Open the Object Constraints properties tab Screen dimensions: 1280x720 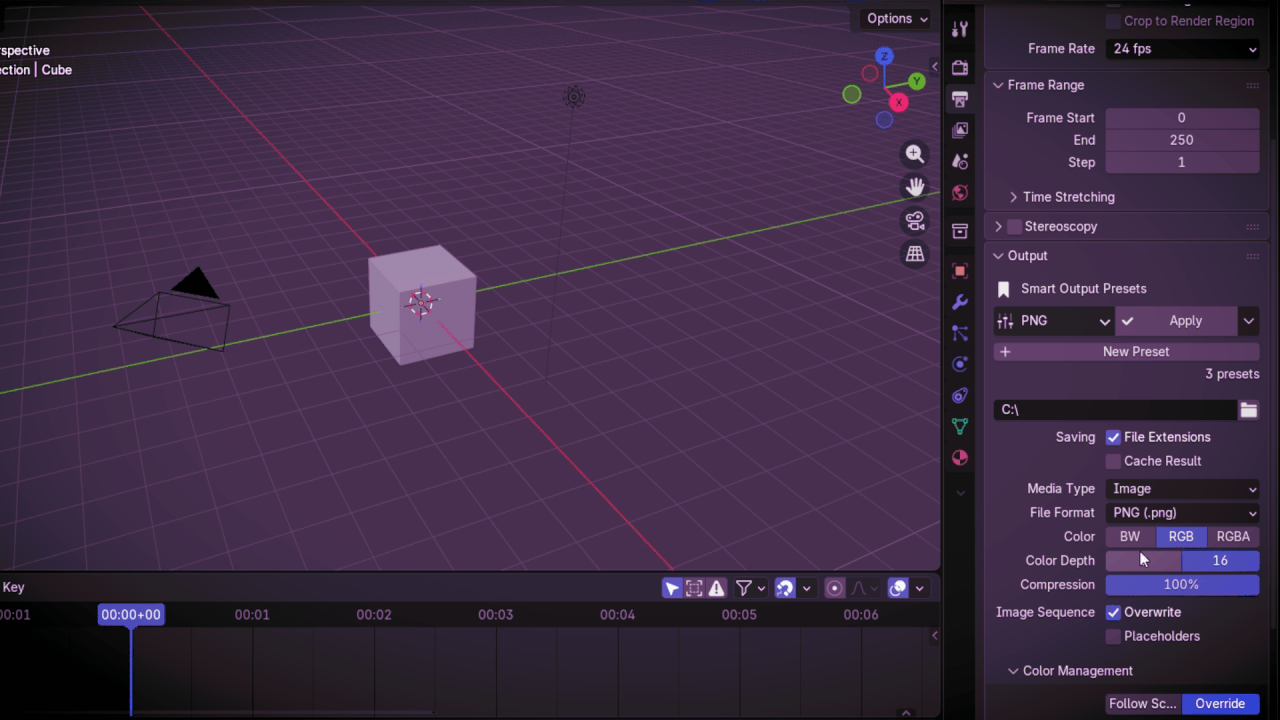pyautogui.click(x=959, y=395)
